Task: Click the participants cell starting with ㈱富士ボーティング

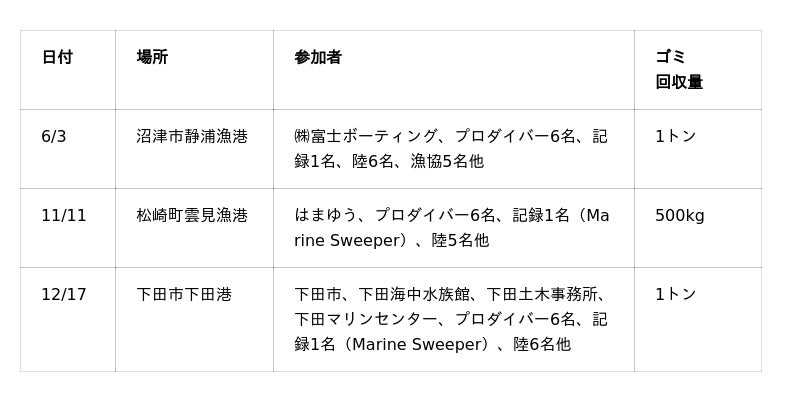Action: point(451,149)
